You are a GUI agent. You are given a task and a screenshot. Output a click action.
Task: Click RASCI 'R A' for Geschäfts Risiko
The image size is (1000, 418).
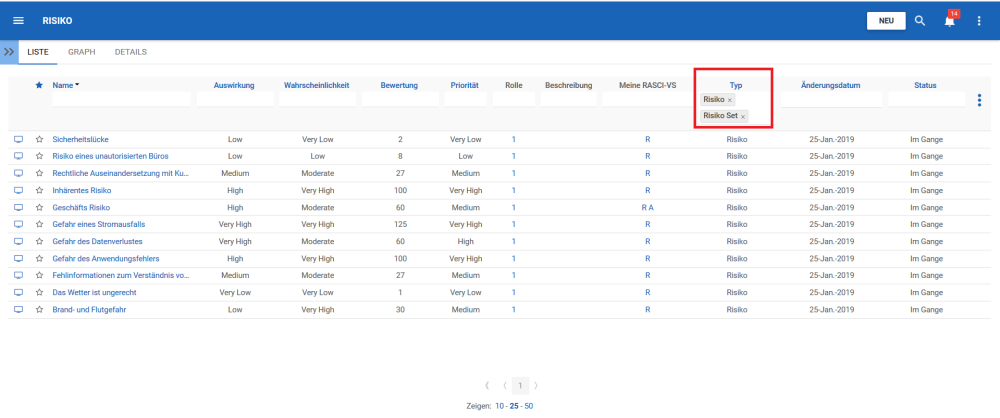[647, 207]
